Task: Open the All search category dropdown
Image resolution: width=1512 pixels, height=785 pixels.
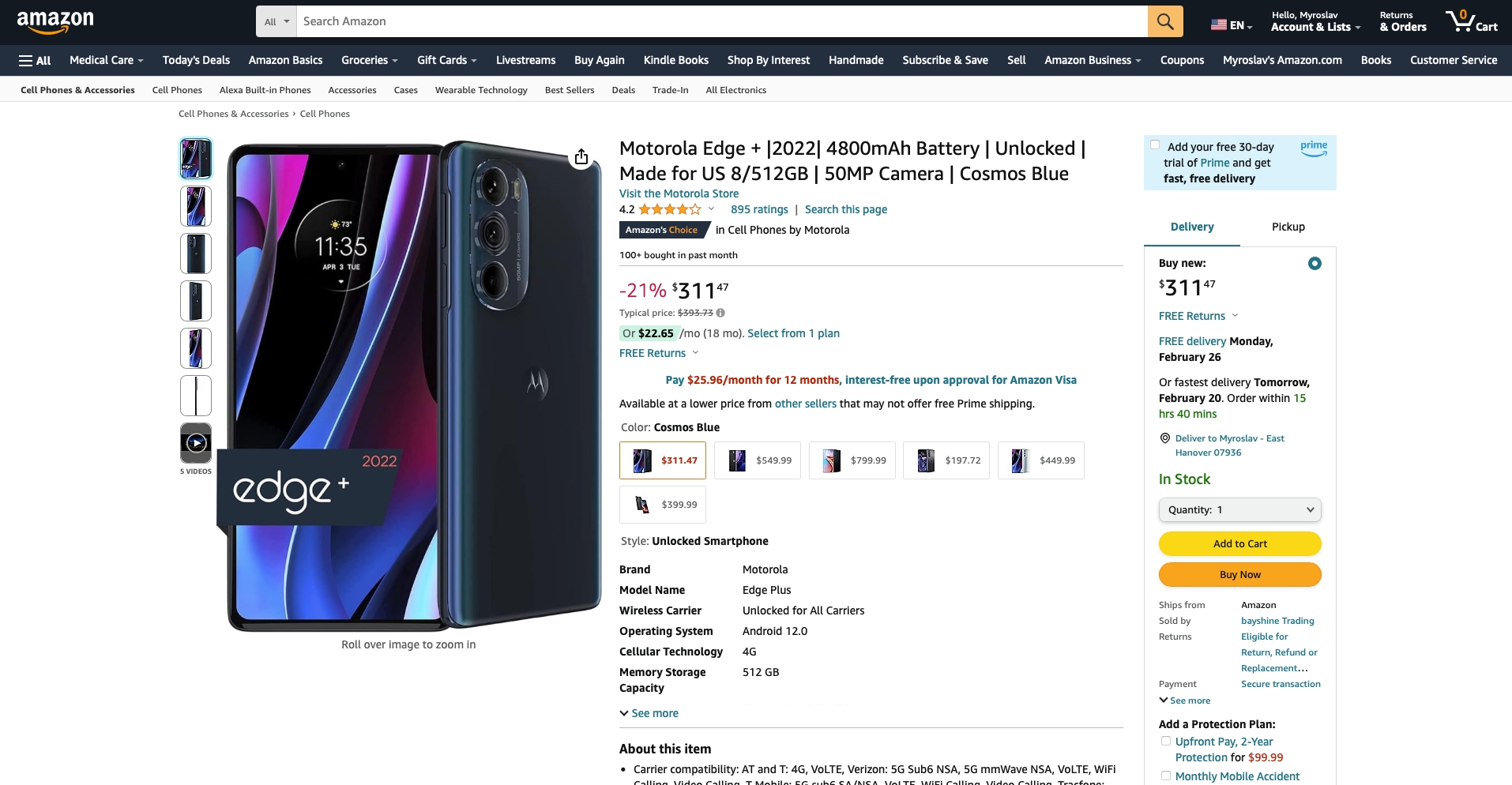Action: click(276, 21)
